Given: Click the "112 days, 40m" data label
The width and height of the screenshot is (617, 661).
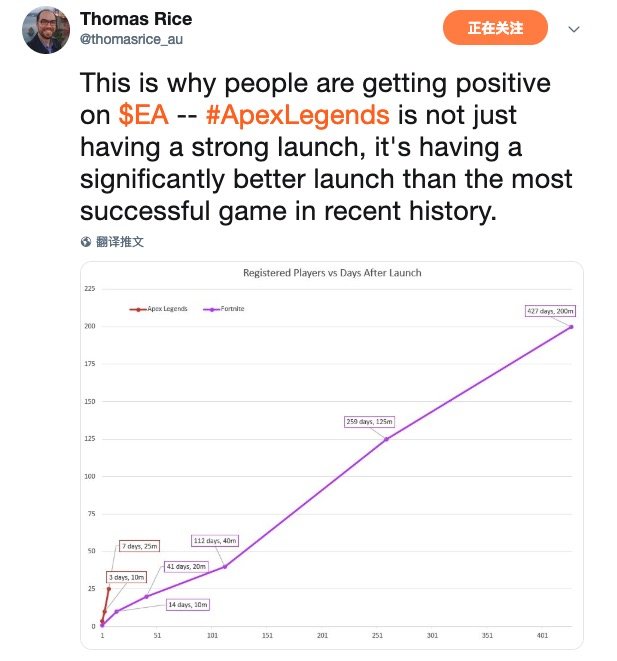Looking at the screenshot, I should [216, 541].
